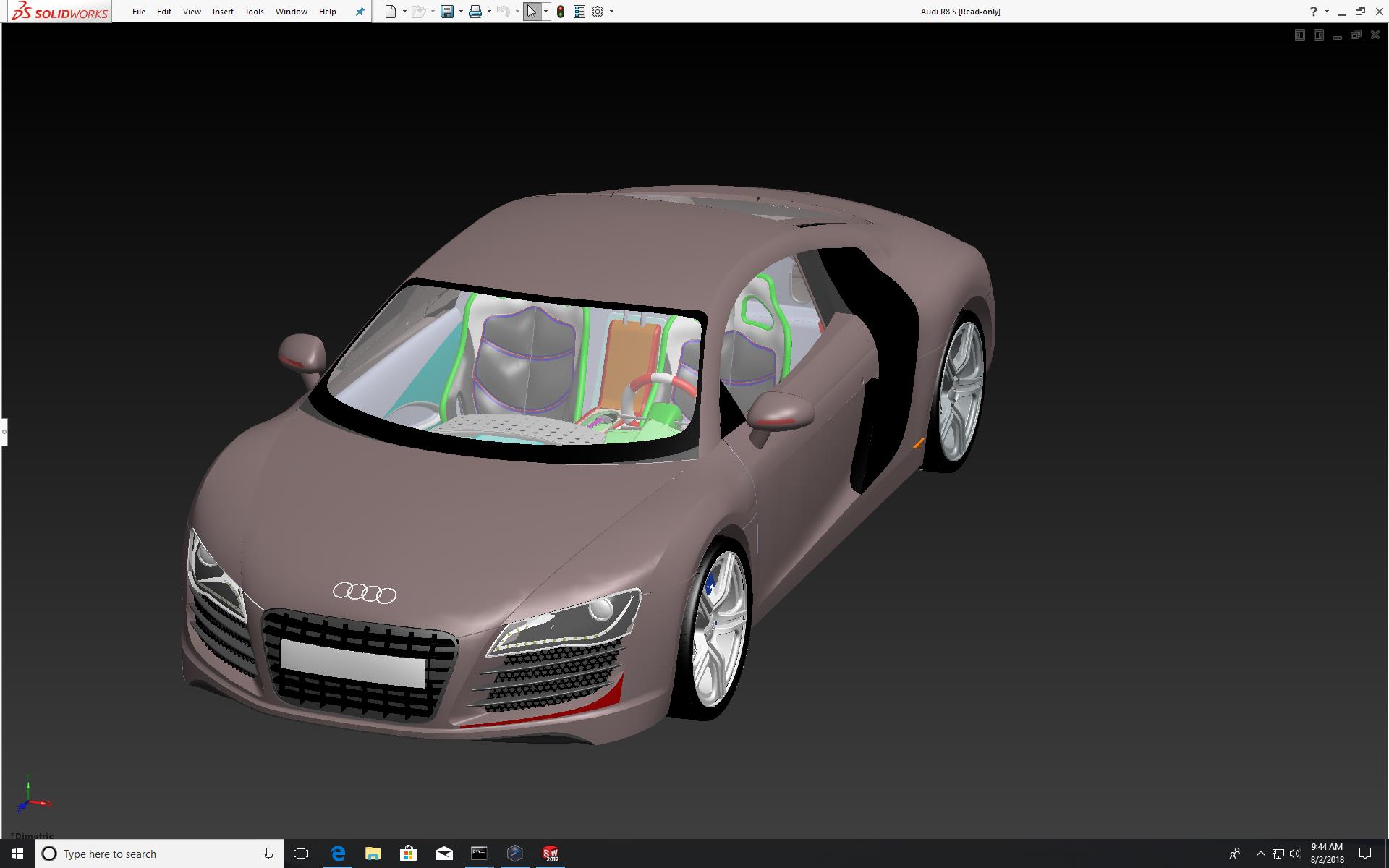Toggle the right panel display button
Image resolution: width=1389 pixels, height=868 pixels.
pos(1318,35)
